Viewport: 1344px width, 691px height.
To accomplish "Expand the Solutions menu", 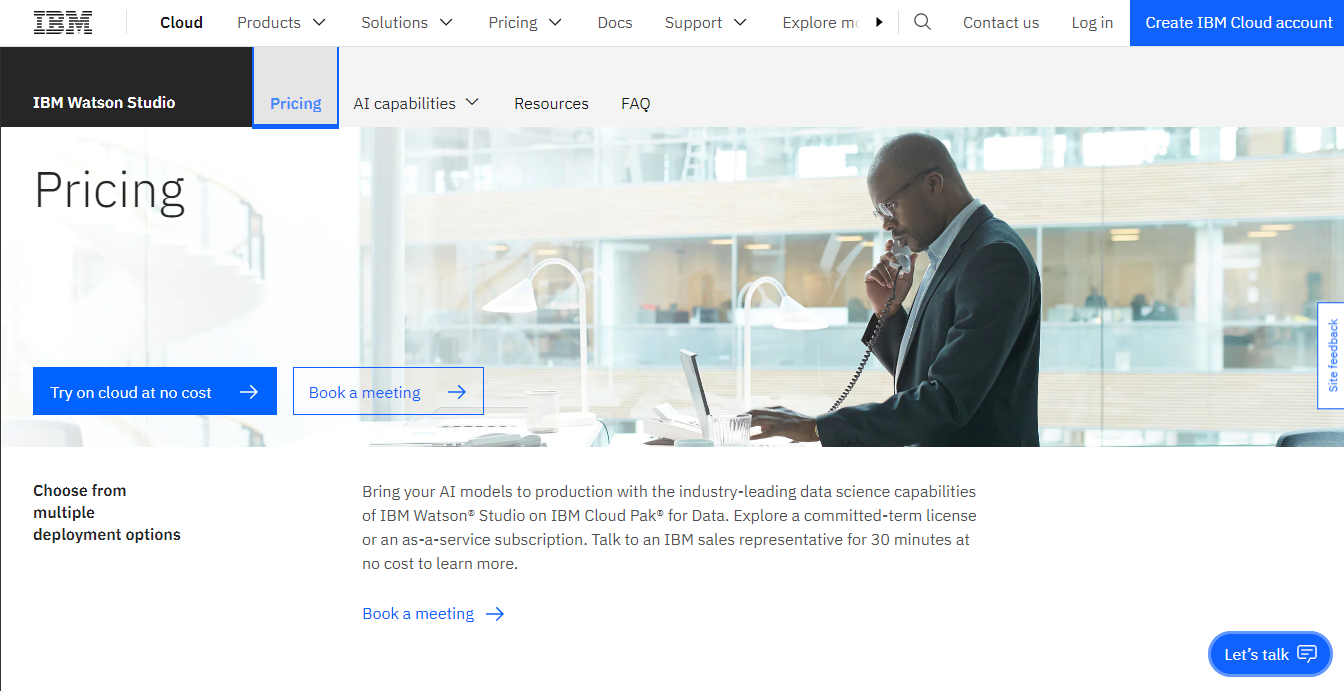I will pos(407,22).
